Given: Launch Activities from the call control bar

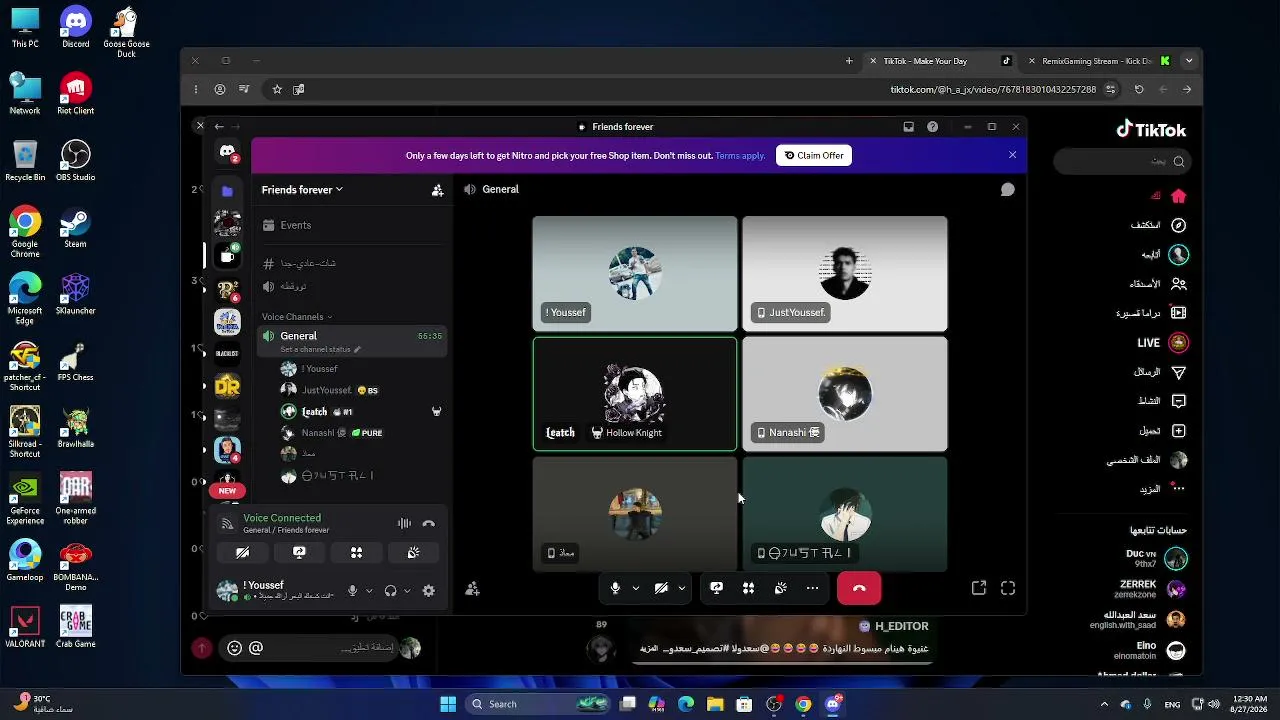Looking at the screenshot, I should (748, 589).
